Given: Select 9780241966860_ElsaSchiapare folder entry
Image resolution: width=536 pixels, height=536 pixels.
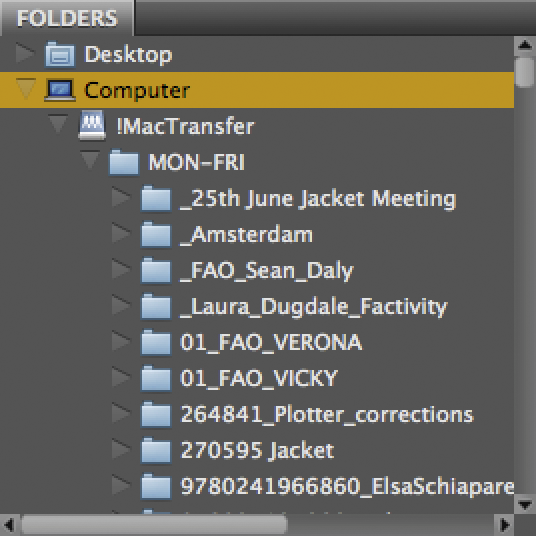Looking at the screenshot, I should pos(347,486).
